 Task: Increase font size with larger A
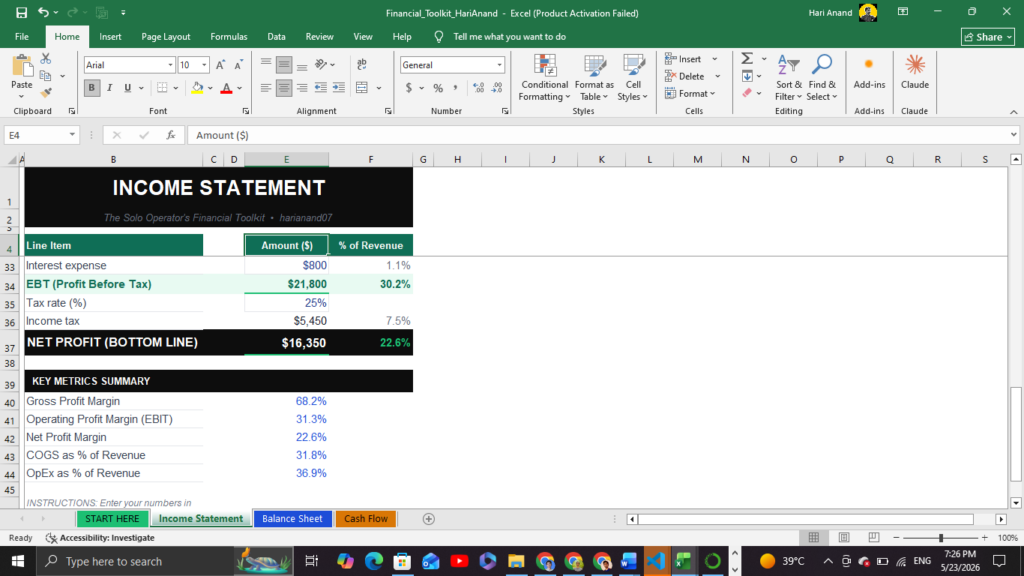[221, 65]
